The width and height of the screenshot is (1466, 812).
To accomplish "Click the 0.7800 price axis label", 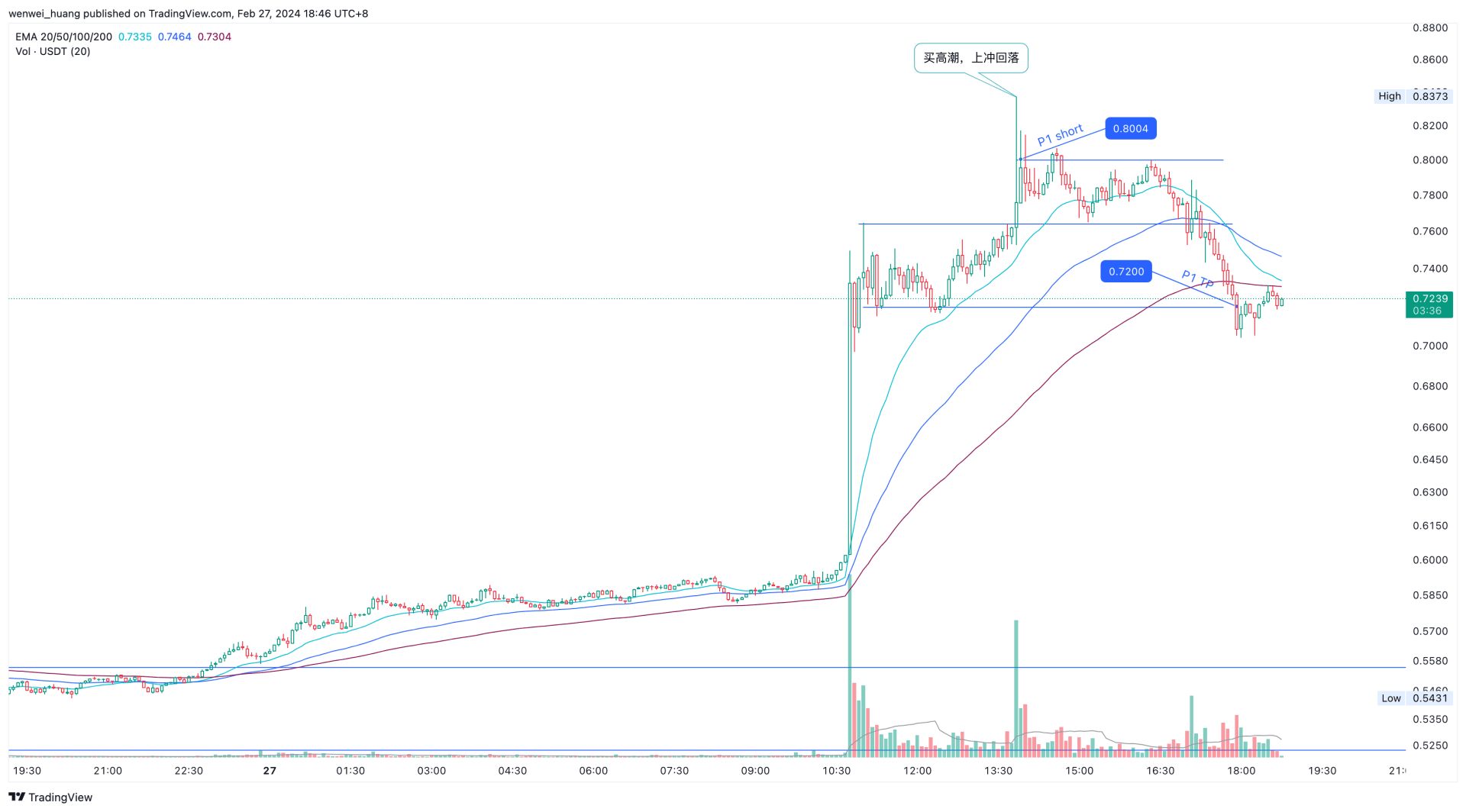I will tap(1430, 195).
